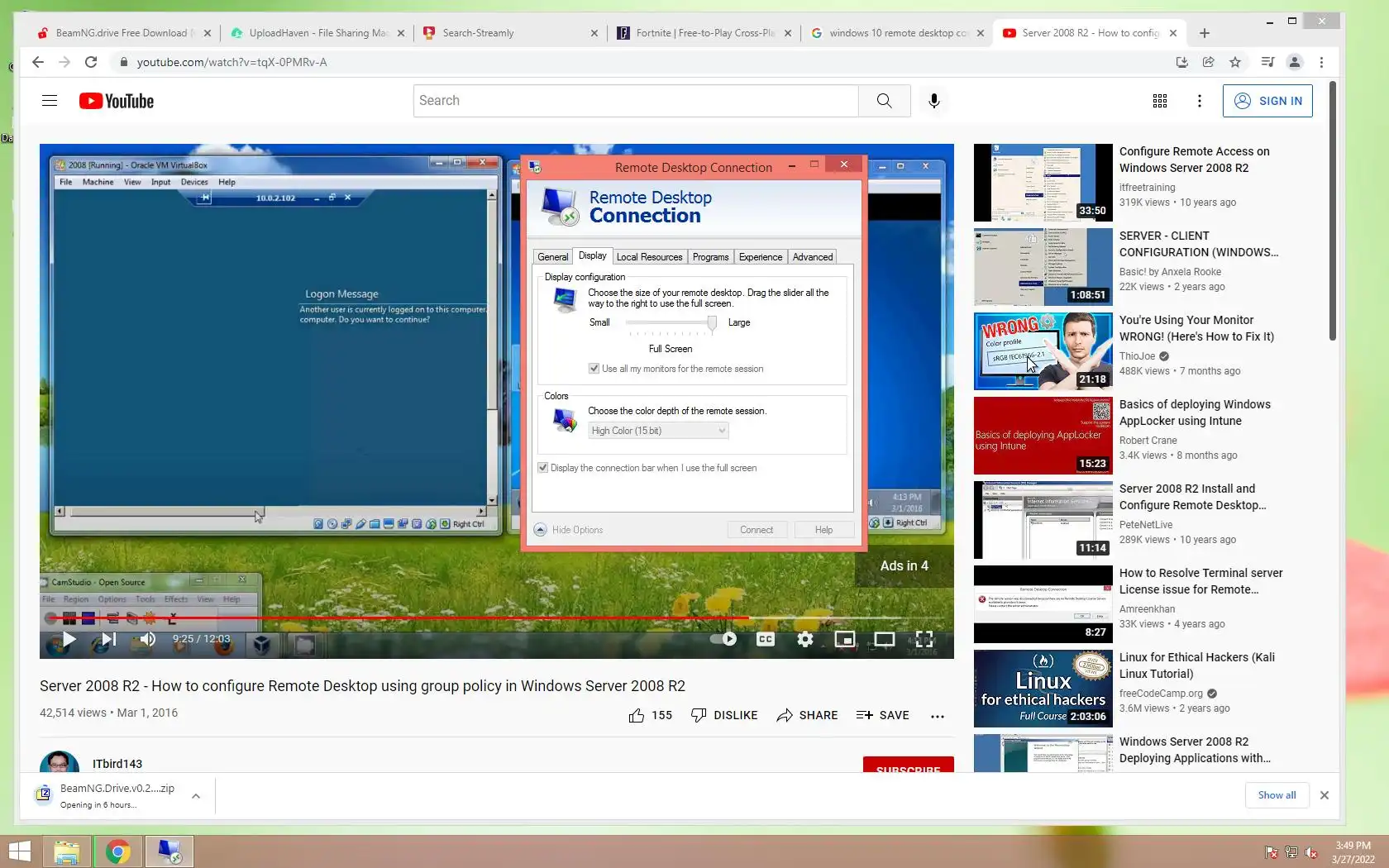The image size is (1389, 868).
Task: Switch the player to theater mode
Action: click(x=885, y=639)
